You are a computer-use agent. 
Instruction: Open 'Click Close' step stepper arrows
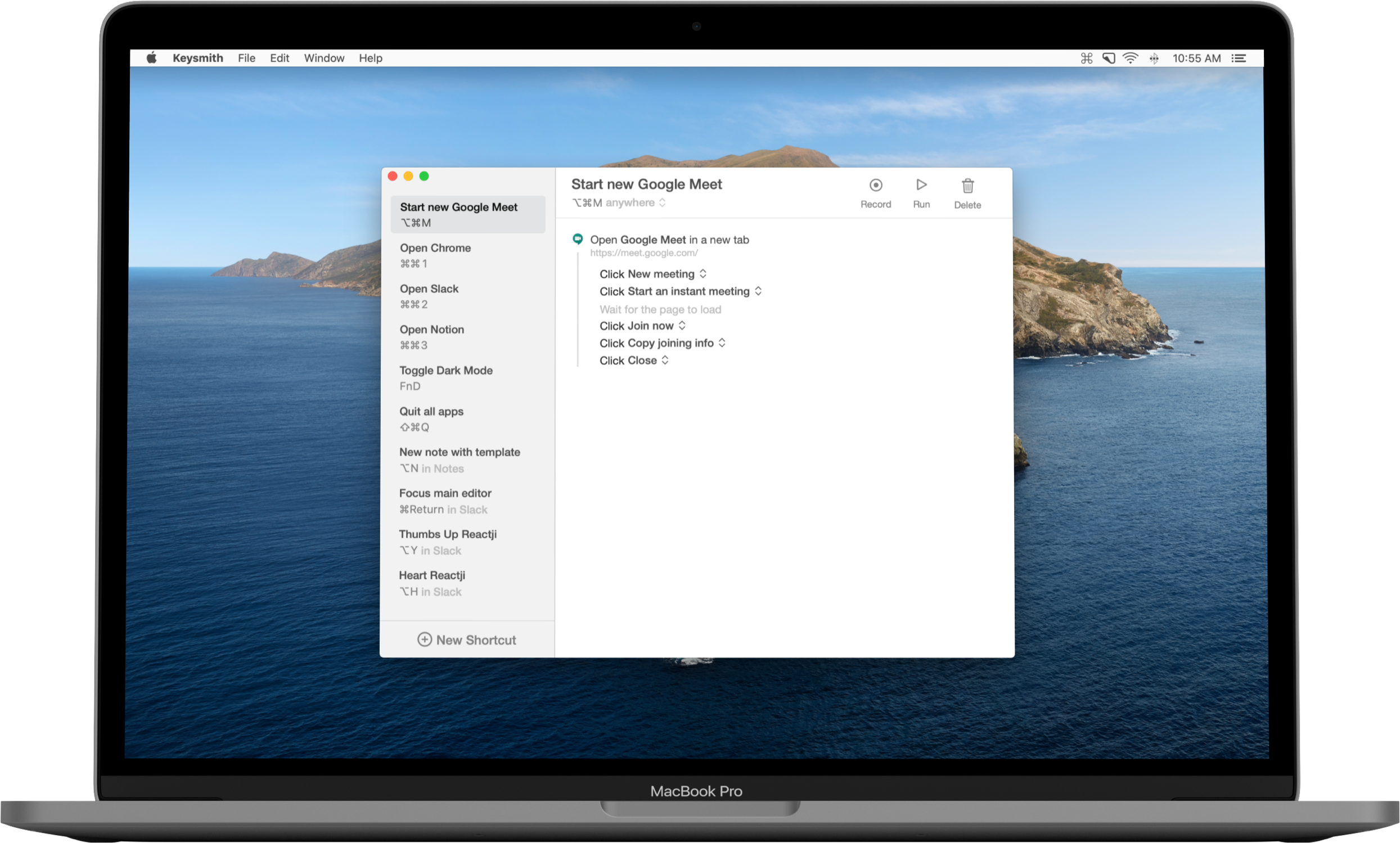(665, 360)
